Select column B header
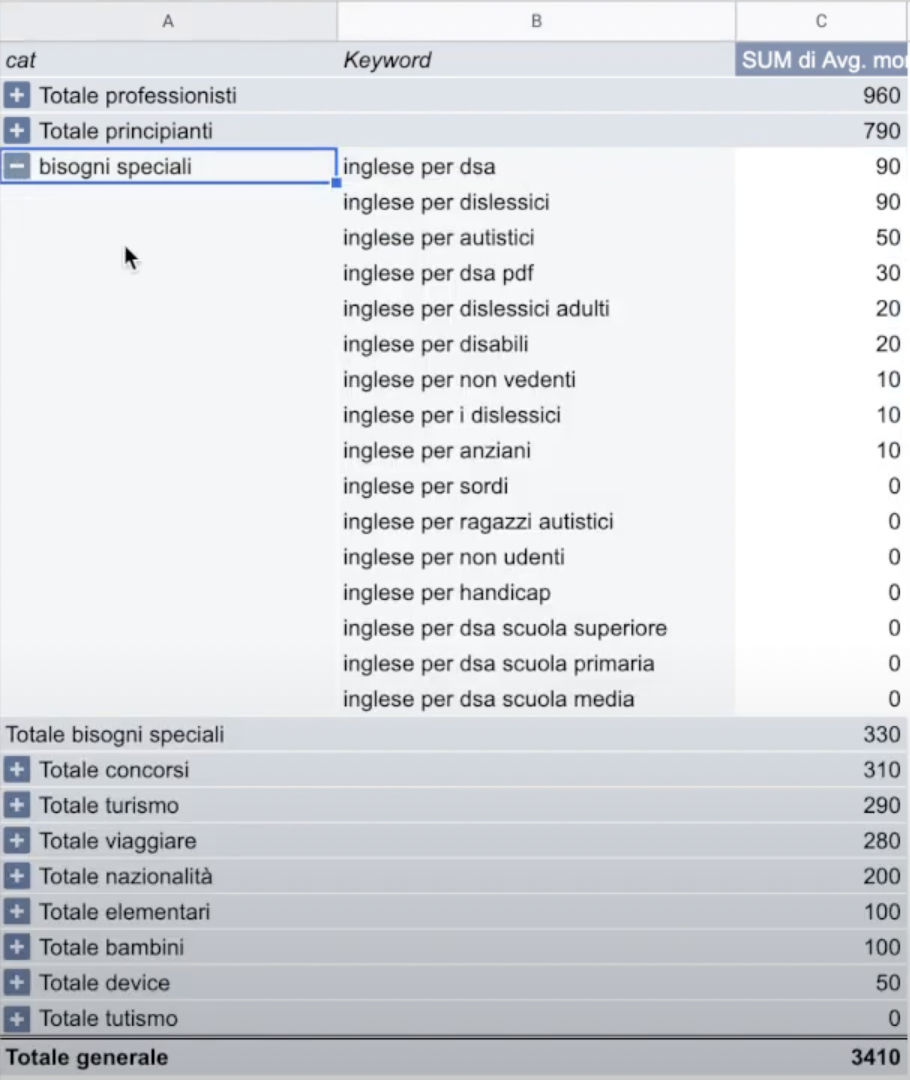 click(536, 20)
